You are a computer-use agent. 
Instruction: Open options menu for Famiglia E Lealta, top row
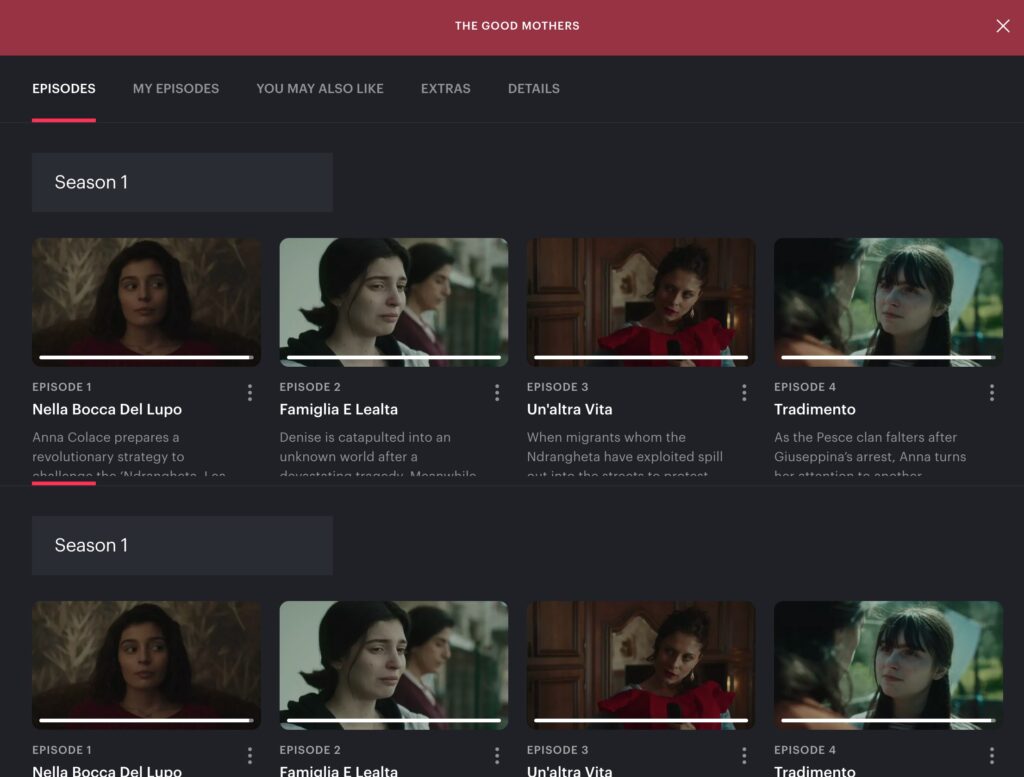(x=497, y=392)
